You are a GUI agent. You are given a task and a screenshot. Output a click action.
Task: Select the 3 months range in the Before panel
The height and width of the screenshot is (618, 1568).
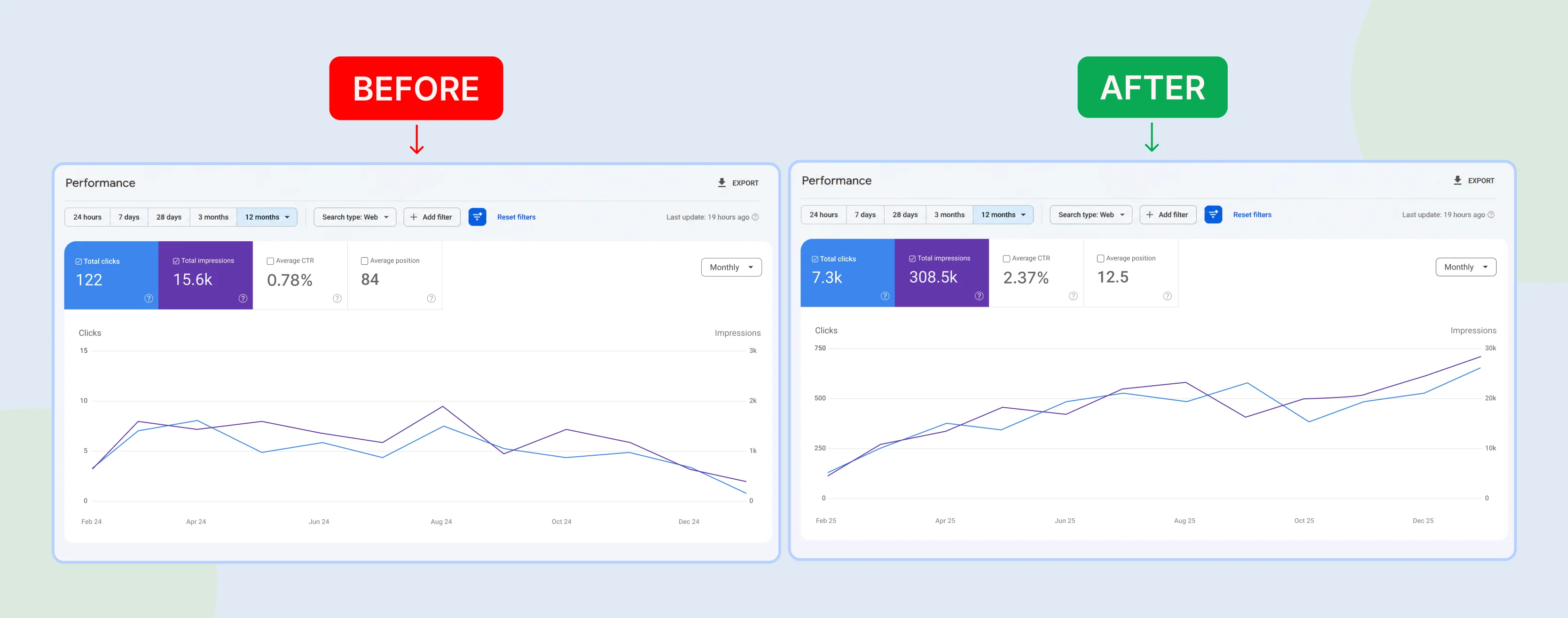tap(213, 217)
